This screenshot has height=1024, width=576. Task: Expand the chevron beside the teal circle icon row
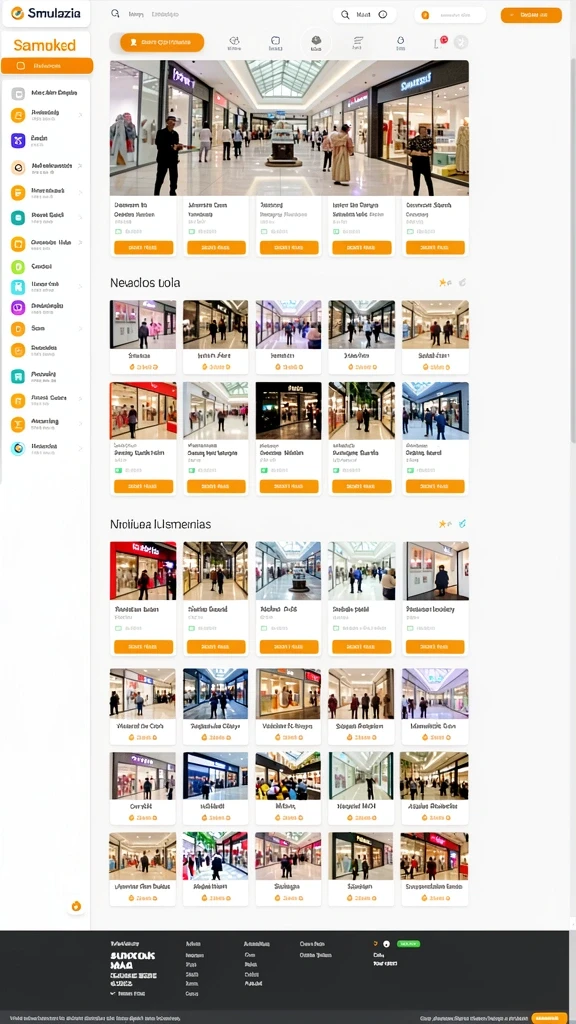click(80, 217)
